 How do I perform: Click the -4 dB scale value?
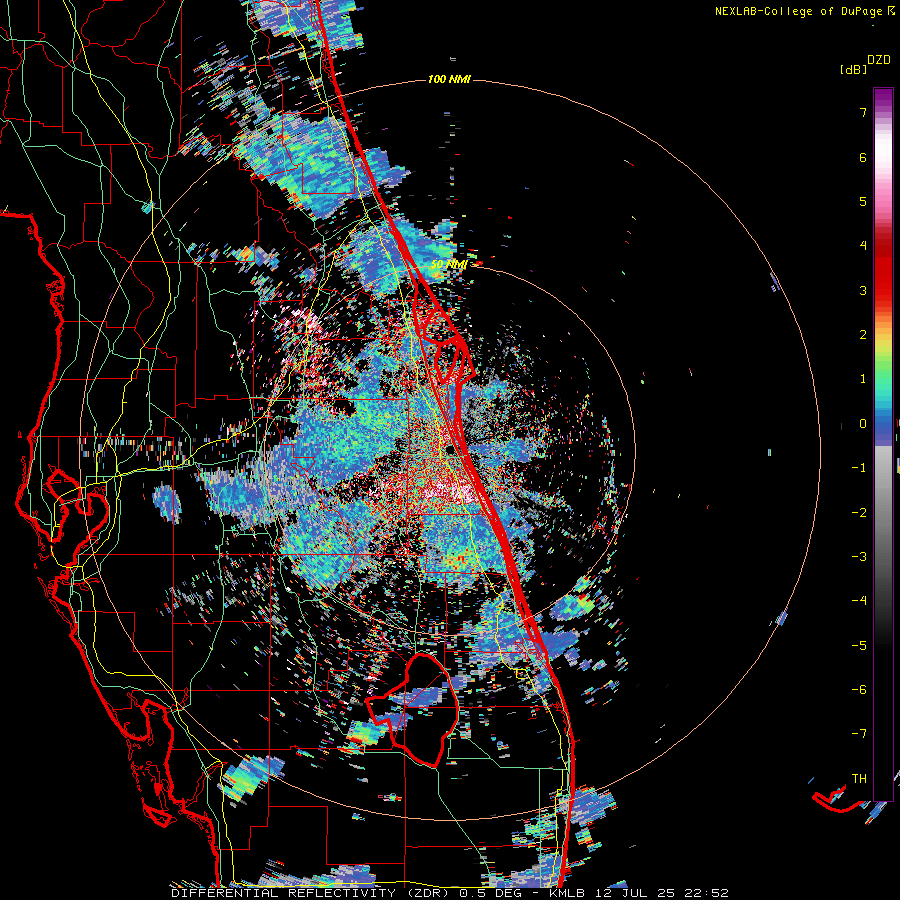(859, 601)
